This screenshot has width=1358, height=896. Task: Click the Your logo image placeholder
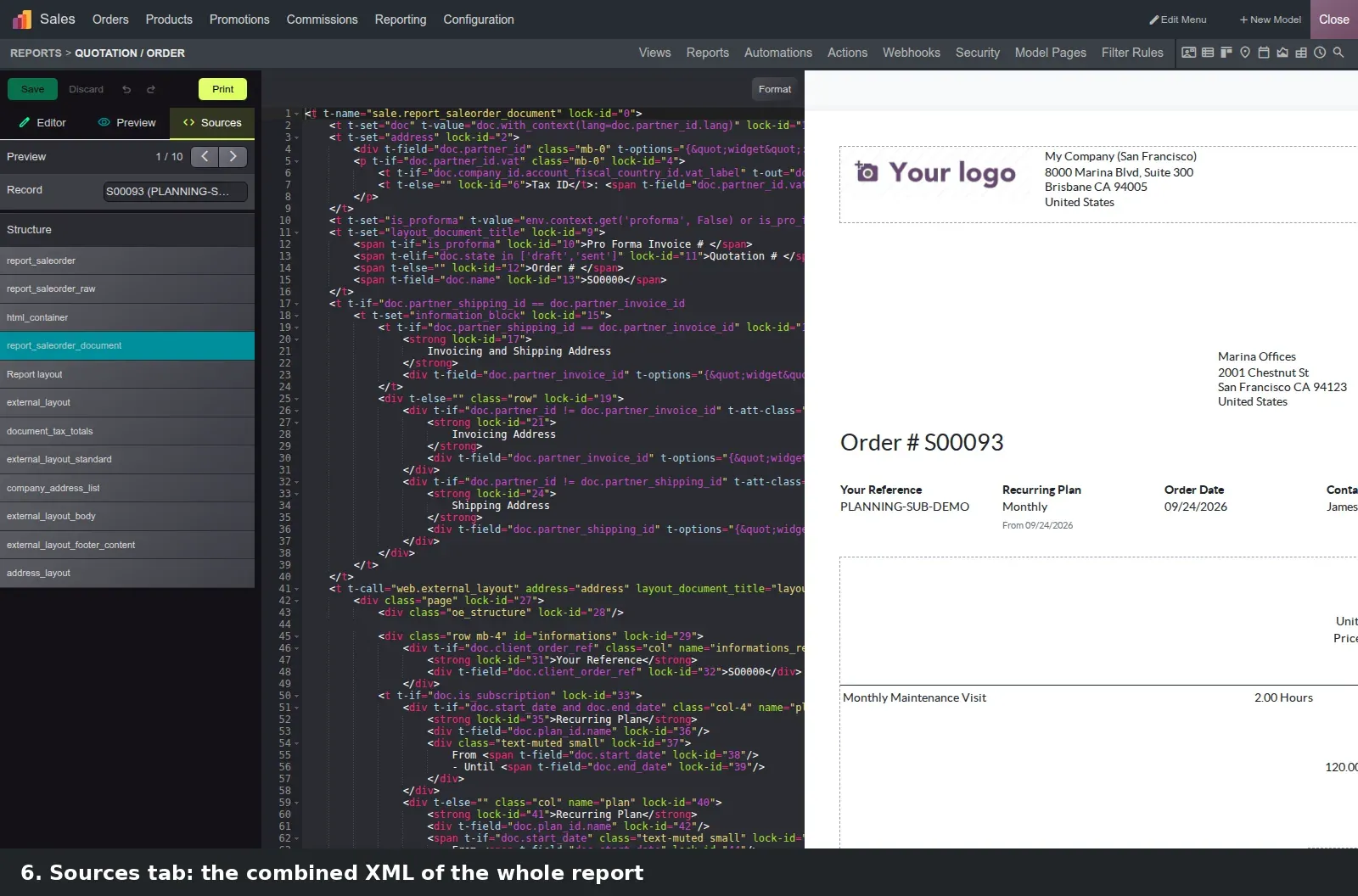(935, 173)
